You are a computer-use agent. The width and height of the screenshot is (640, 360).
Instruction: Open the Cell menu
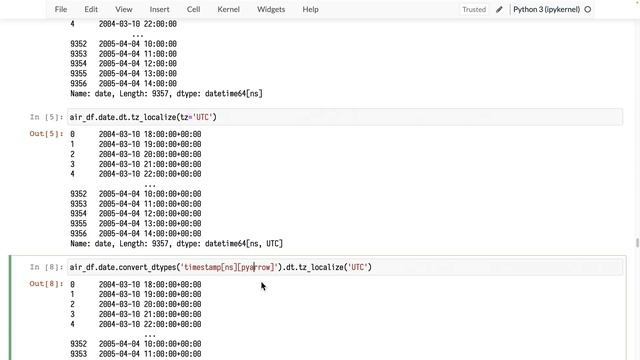(x=193, y=9)
